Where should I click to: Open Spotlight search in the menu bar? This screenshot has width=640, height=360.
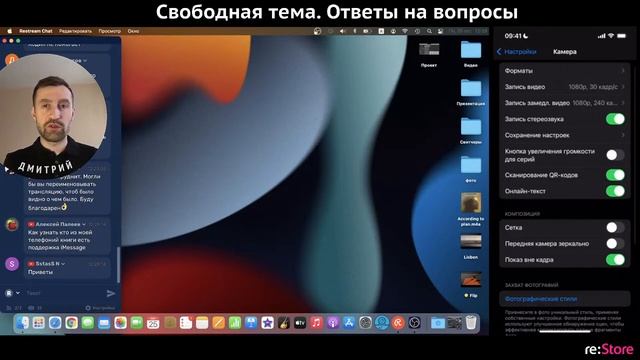pos(429,31)
